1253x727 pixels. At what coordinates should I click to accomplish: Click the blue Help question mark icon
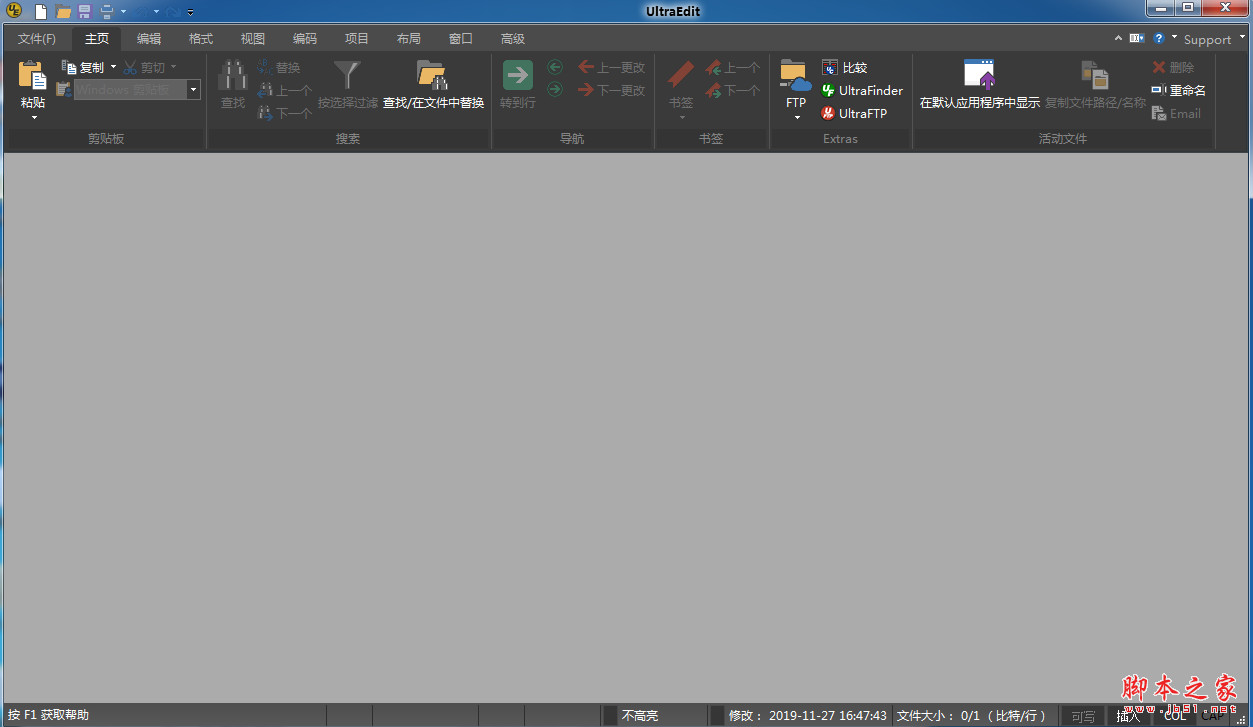(x=1159, y=38)
